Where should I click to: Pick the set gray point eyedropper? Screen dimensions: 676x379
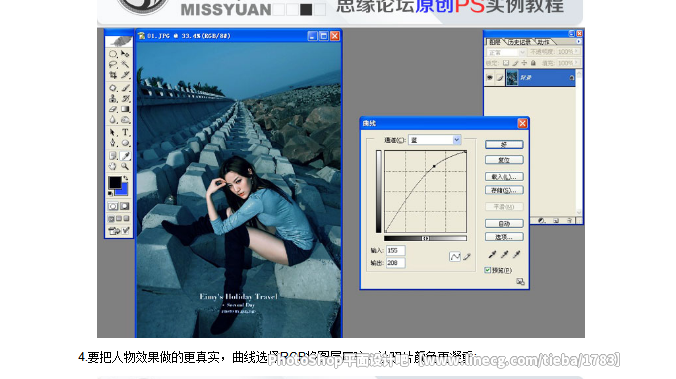click(x=504, y=254)
